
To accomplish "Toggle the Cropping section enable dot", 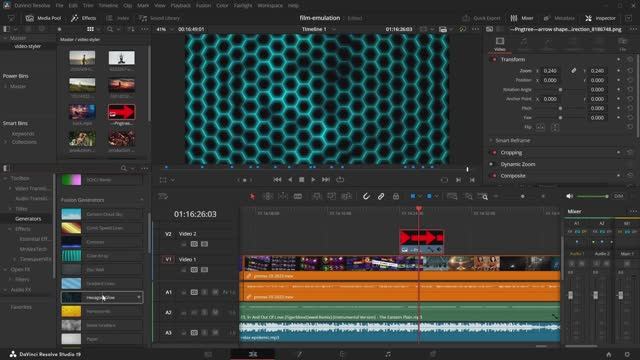I will pyautogui.click(x=494, y=153).
